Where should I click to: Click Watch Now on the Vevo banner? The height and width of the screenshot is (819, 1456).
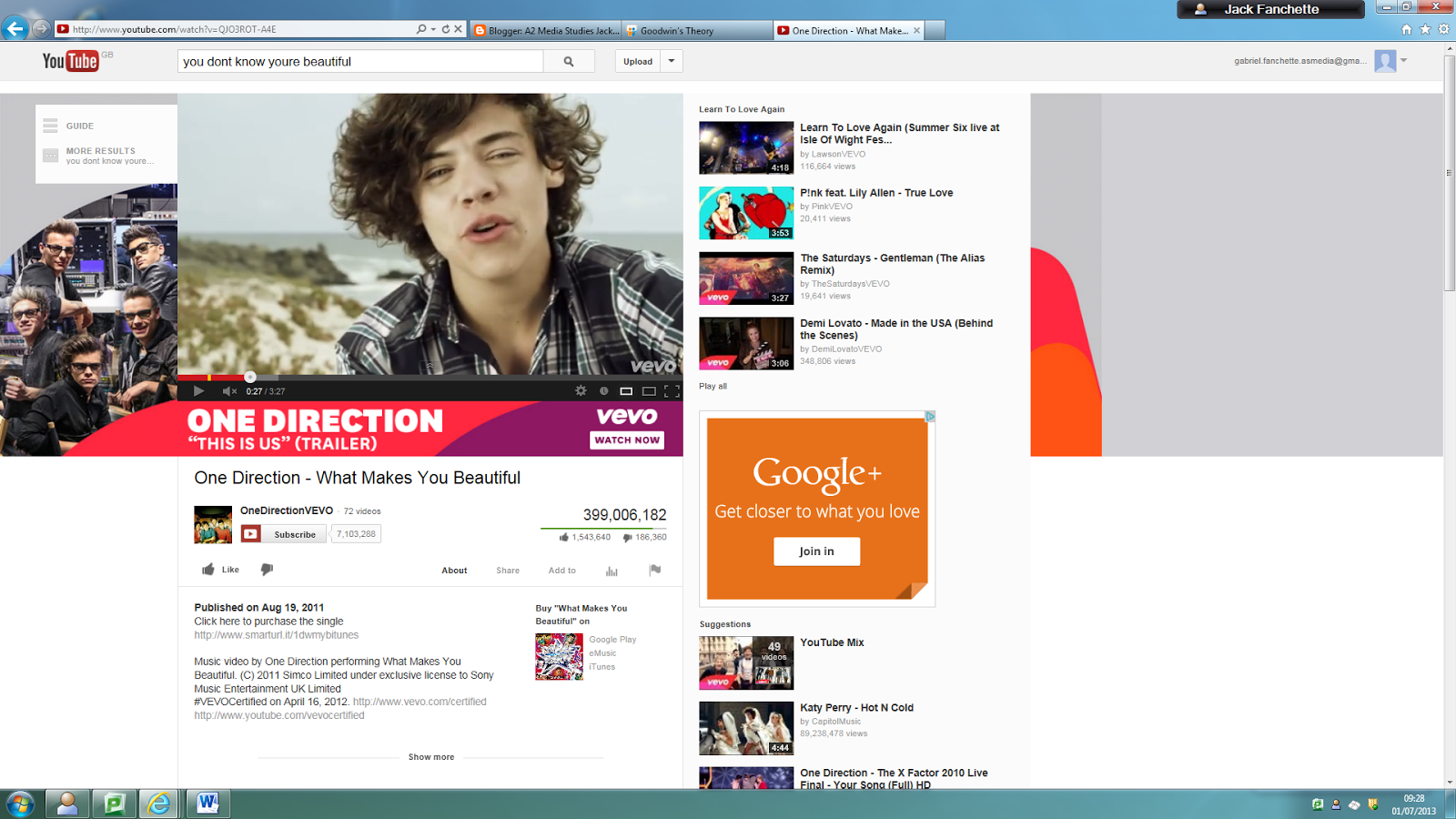[627, 440]
